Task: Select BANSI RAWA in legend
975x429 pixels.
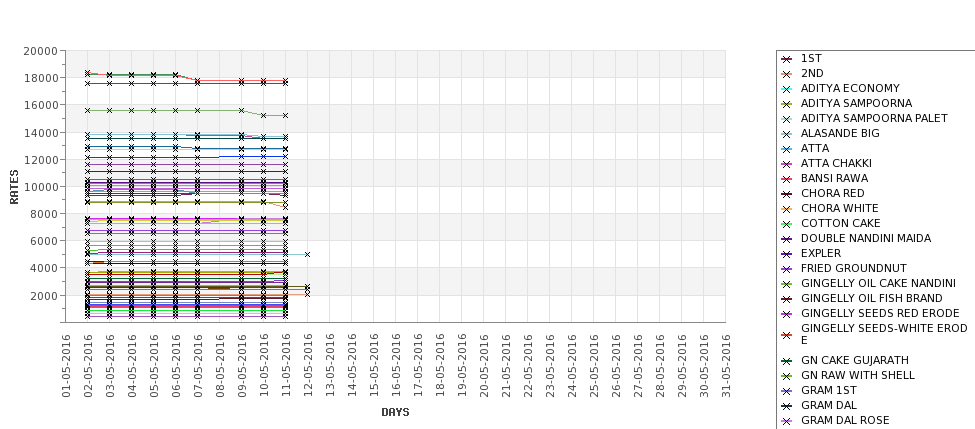Action: click(x=834, y=178)
